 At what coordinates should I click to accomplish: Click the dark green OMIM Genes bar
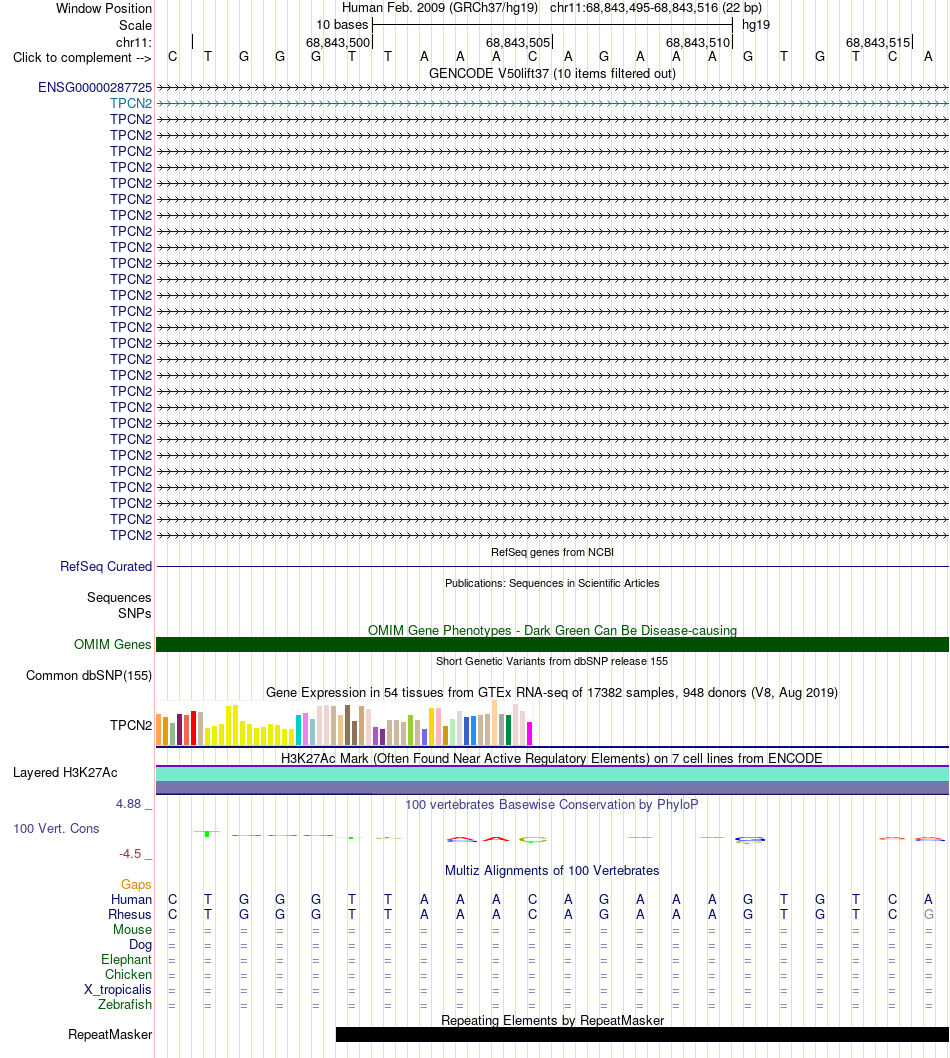(x=552, y=644)
